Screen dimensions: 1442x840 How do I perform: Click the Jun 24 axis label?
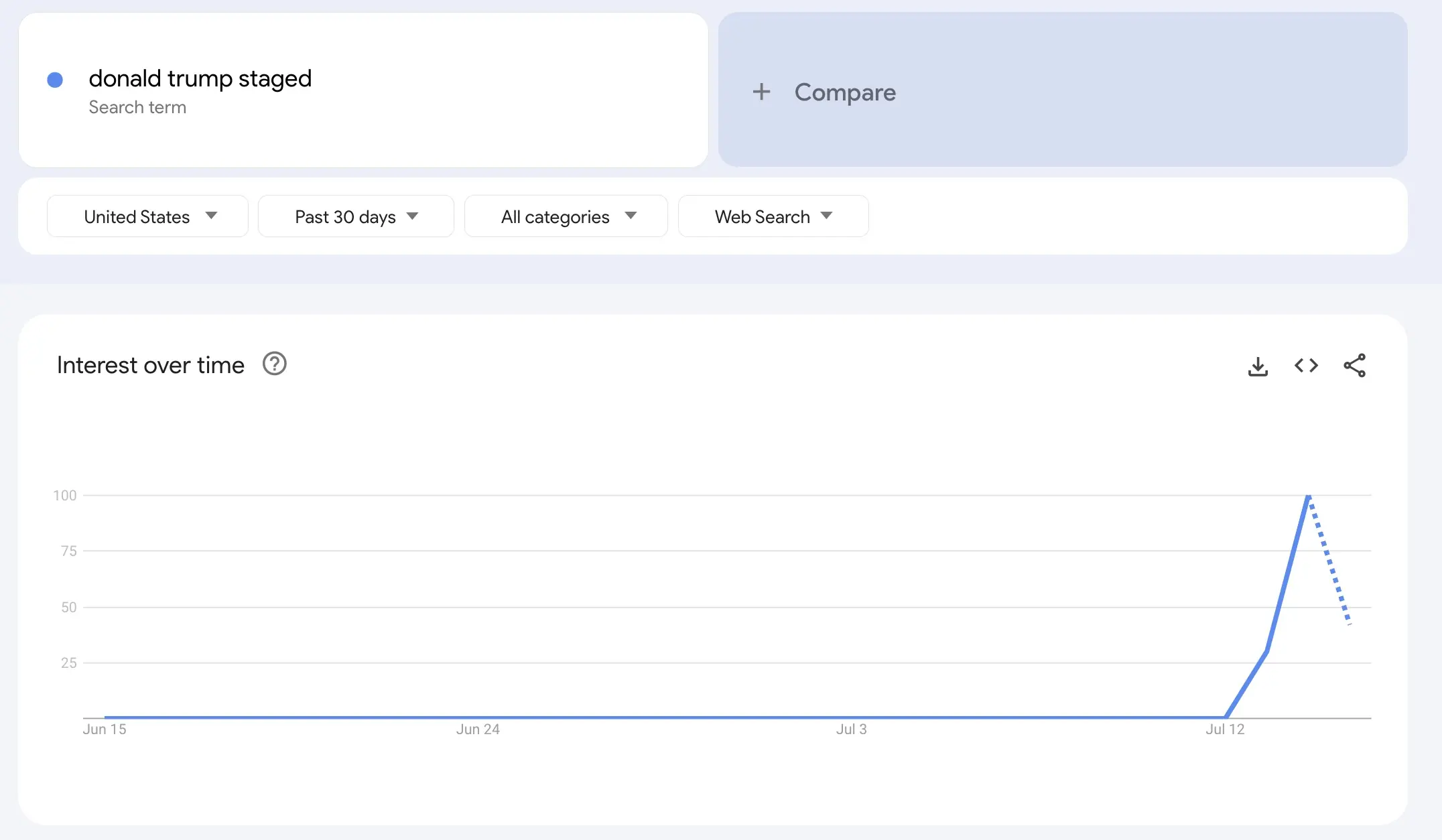pyautogui.click(x=478, y=729)
